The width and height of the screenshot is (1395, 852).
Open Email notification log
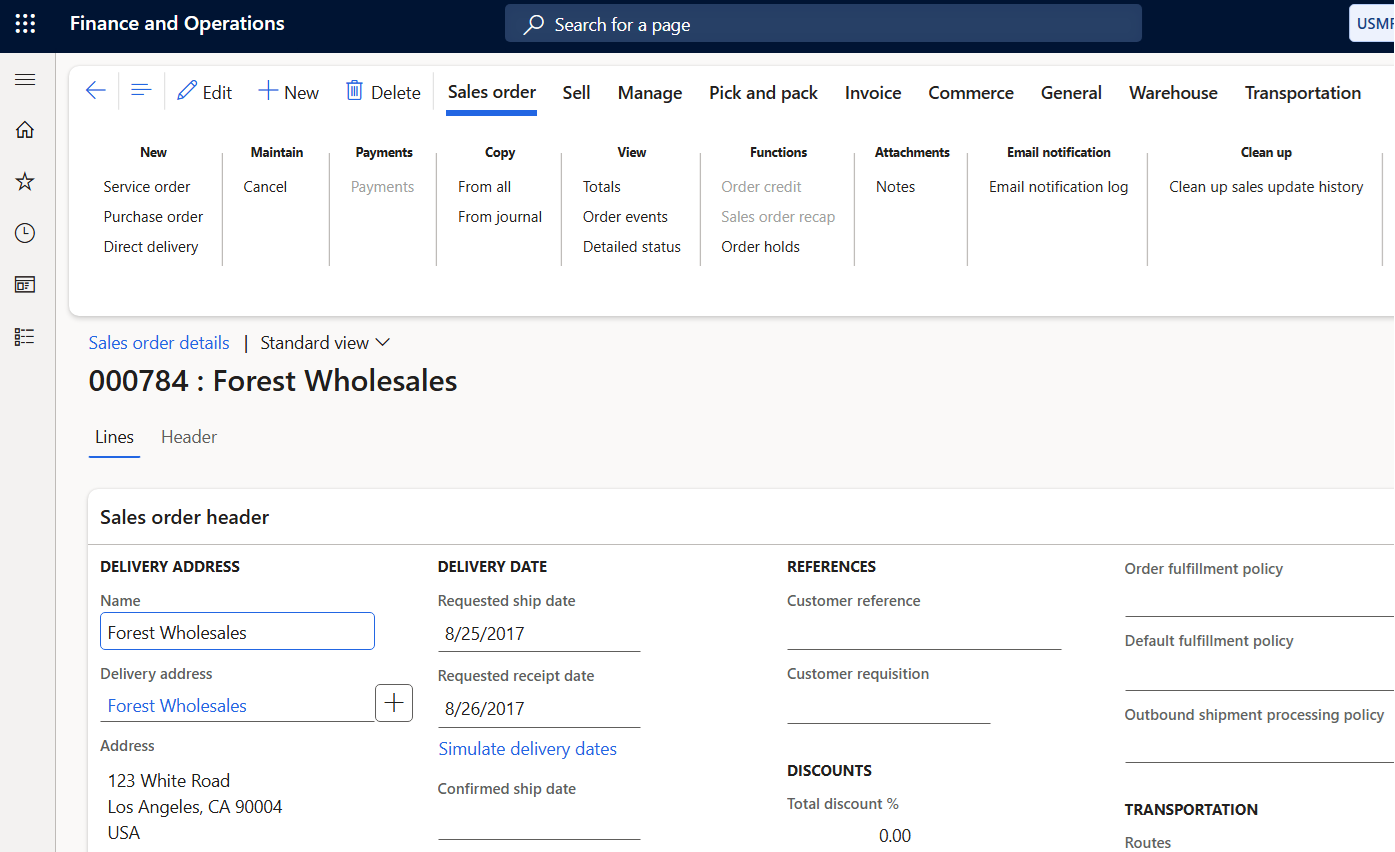[x=1058, y=187]
